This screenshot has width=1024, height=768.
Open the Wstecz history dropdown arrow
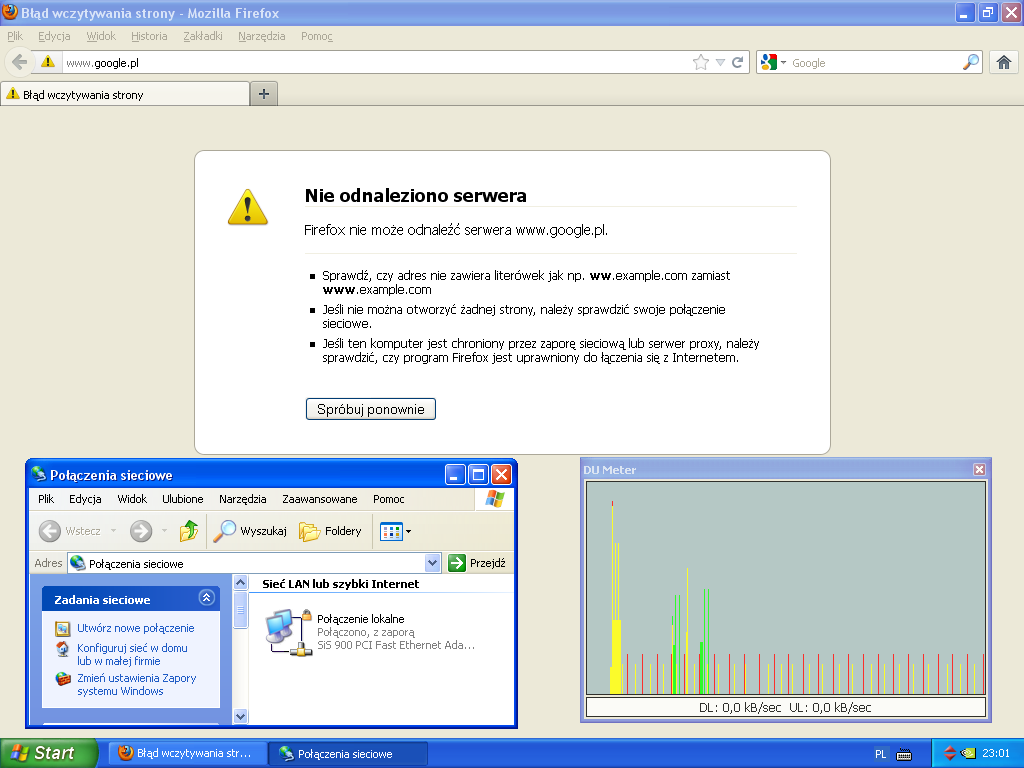coord(113,531)
